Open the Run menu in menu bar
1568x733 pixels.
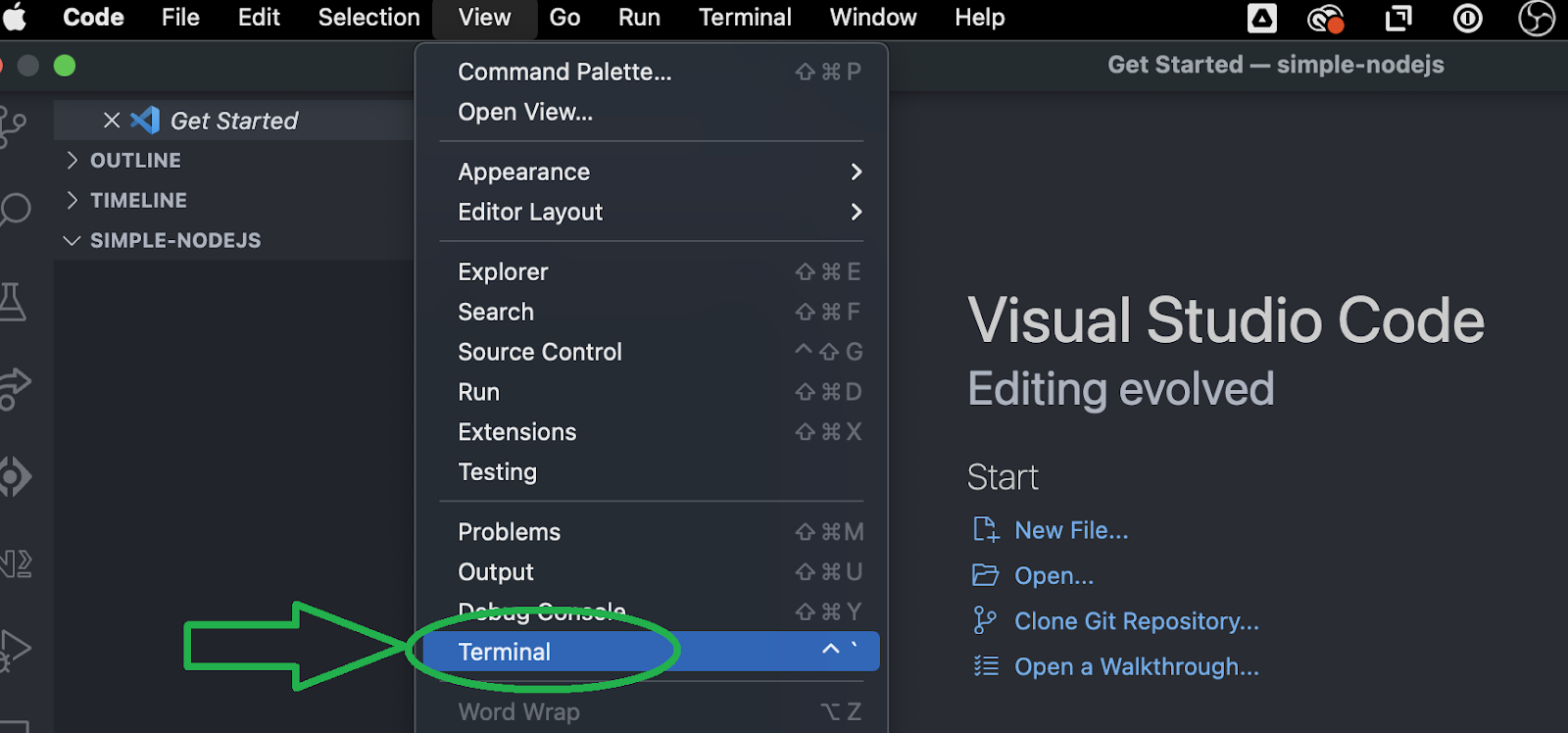point(639,18)
